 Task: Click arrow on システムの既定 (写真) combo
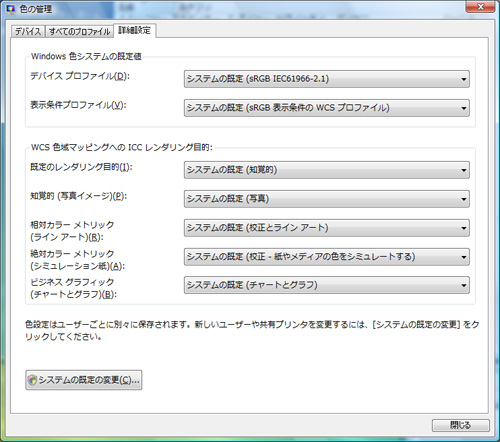point(464,199)
